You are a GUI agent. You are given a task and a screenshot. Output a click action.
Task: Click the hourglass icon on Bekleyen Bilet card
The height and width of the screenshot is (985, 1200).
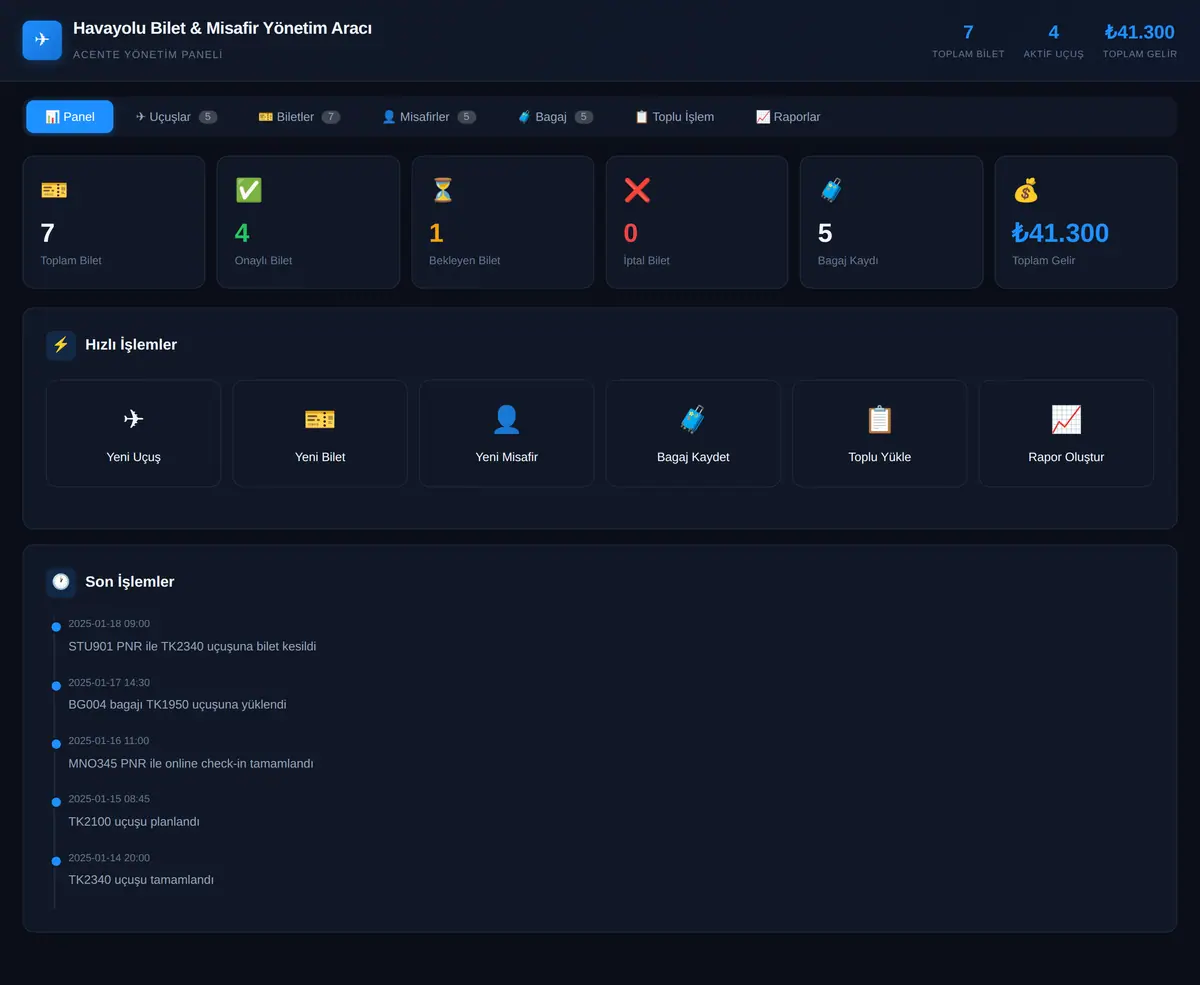(x=442, y=190)
